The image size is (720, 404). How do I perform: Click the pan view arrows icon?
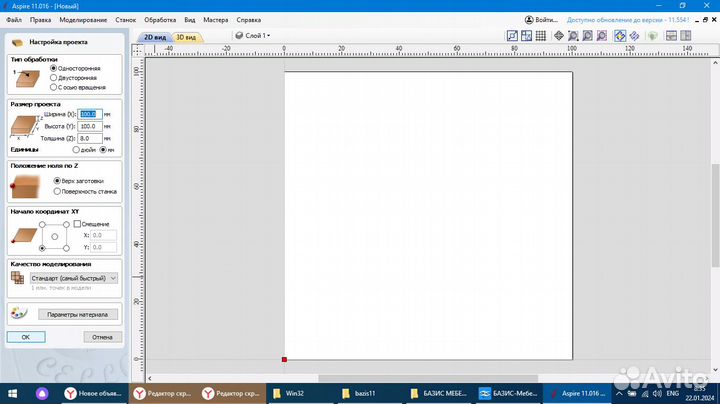click(x=557, y=36)
